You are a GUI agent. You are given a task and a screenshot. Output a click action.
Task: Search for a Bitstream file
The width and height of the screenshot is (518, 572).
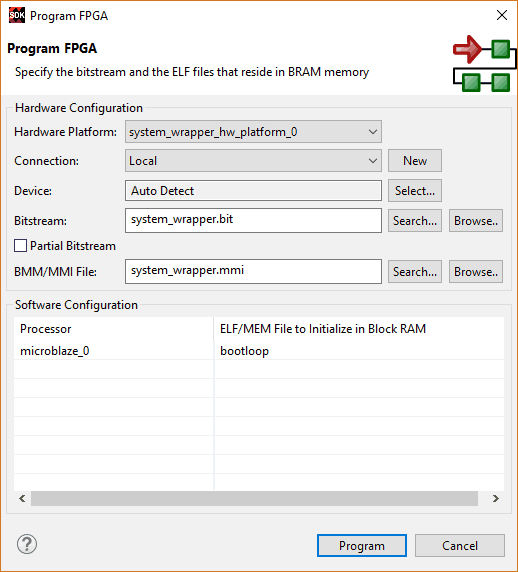(415, 221)
